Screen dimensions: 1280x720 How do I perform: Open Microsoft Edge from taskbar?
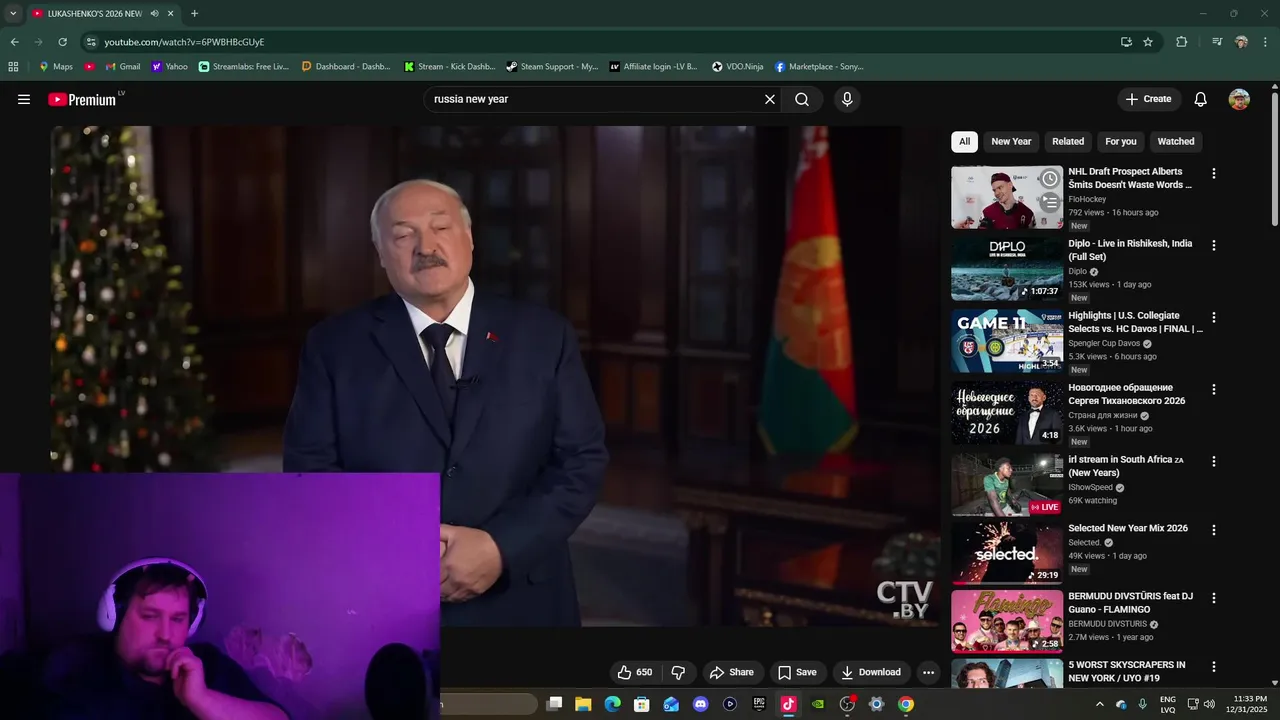(612, 704)
